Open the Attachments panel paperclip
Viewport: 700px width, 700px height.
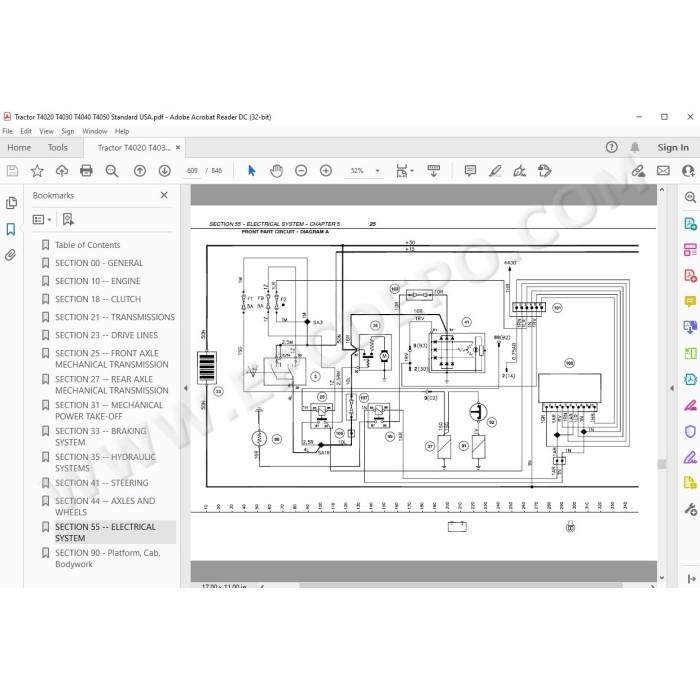(x=11, y=255)
